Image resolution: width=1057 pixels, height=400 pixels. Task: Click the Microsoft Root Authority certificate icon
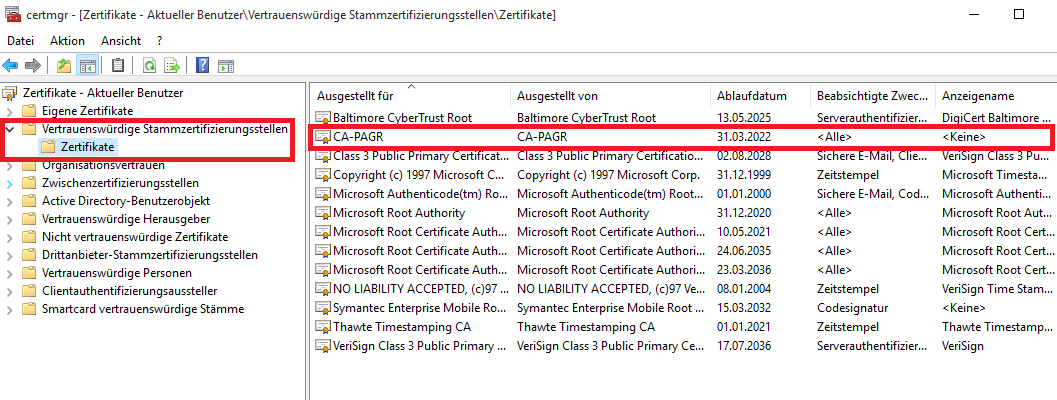324,213
